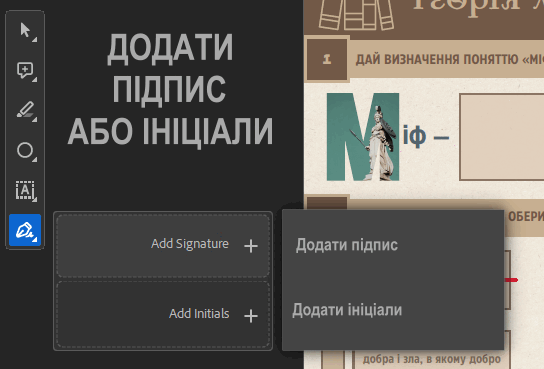Image resolution: width=544 pixels, height=369 pixels.
Task: Click text 'ДАЙ ВИЗНАЧЕННЯ ПОНЯТТЮ'
Action: (x=437, y=60)
